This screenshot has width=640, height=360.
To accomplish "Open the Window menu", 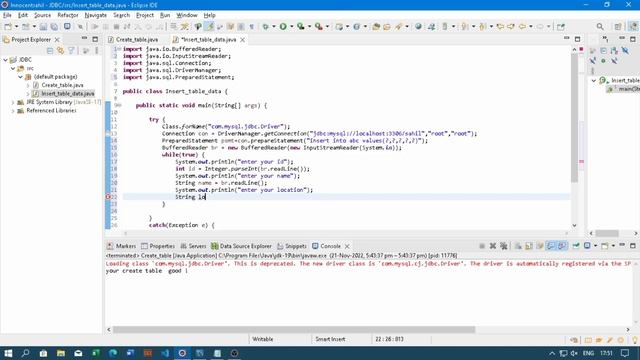I will (x=187, y=15).
